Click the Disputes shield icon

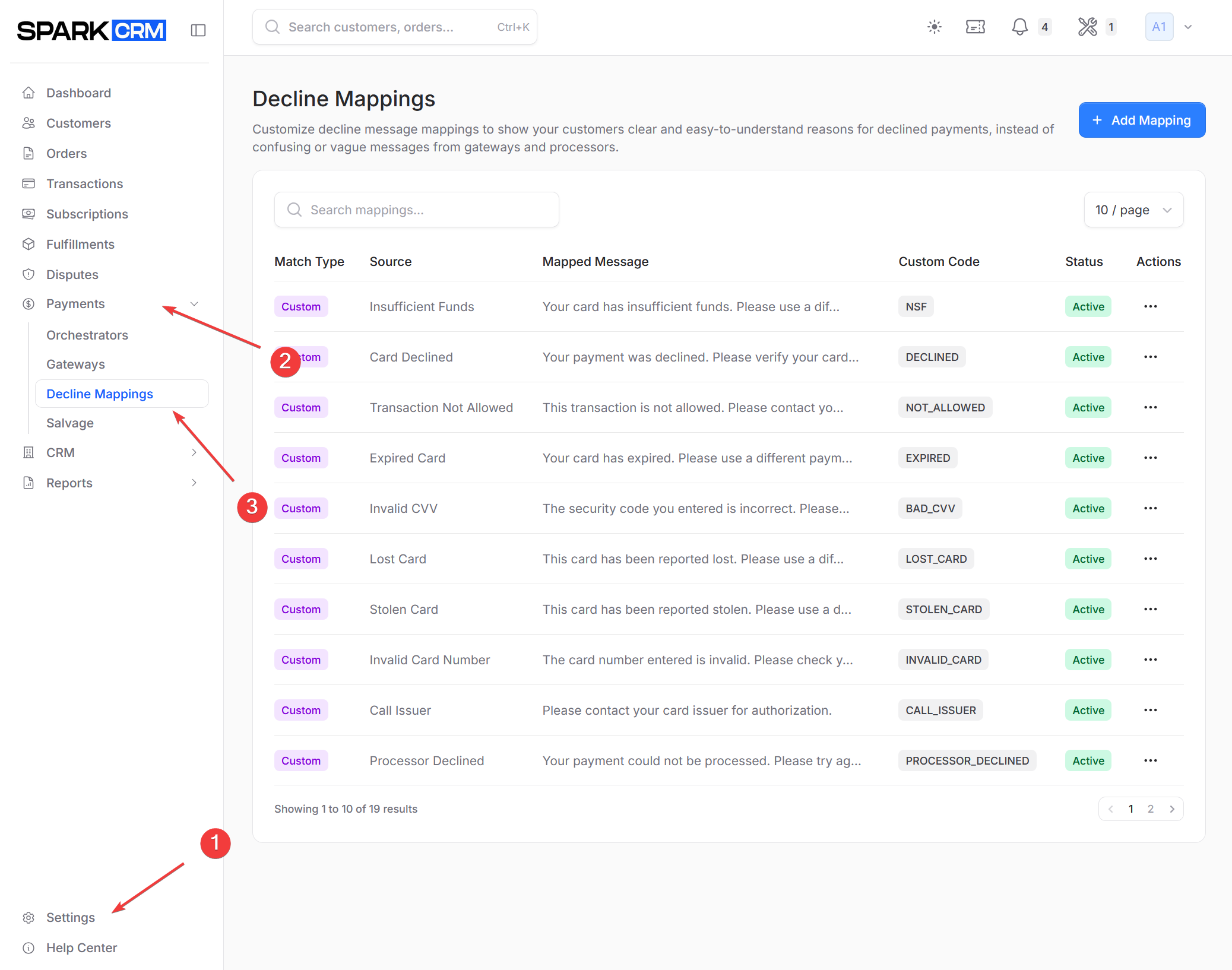28,274
